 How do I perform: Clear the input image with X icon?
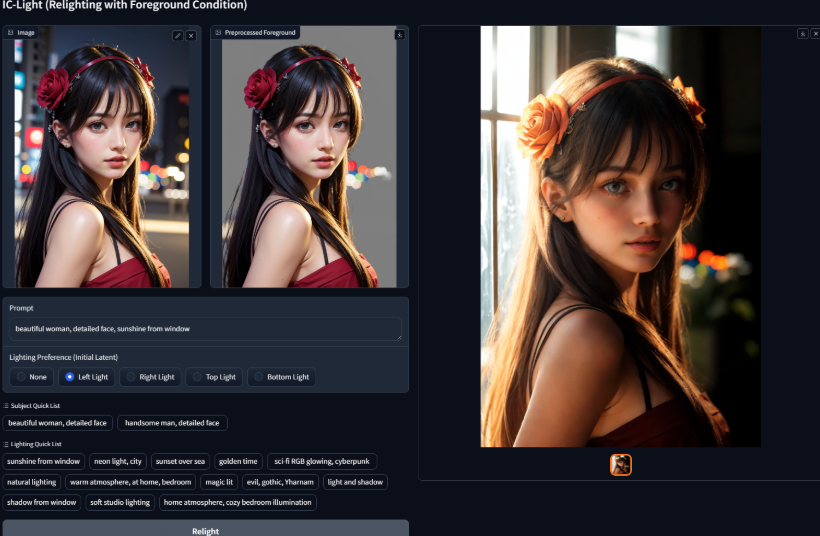coord(191,36)
